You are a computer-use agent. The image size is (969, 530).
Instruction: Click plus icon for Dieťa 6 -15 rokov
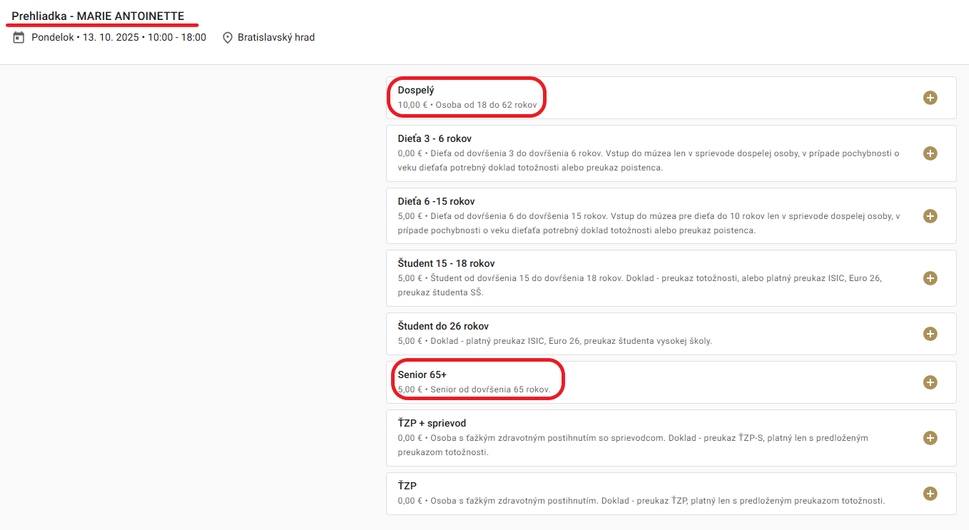pos(930,216)
